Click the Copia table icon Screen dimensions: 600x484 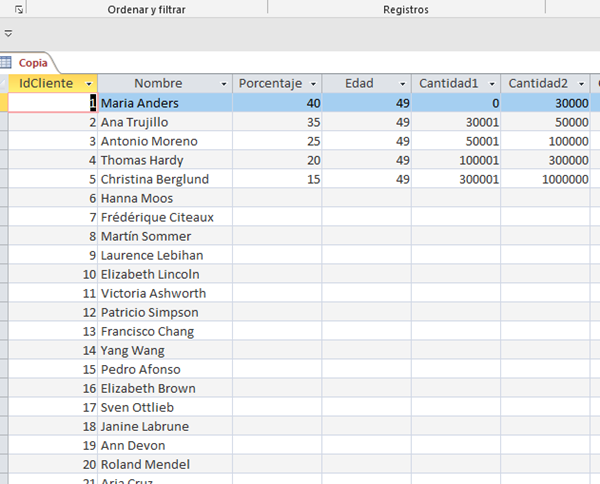click(x=6, y=62)
